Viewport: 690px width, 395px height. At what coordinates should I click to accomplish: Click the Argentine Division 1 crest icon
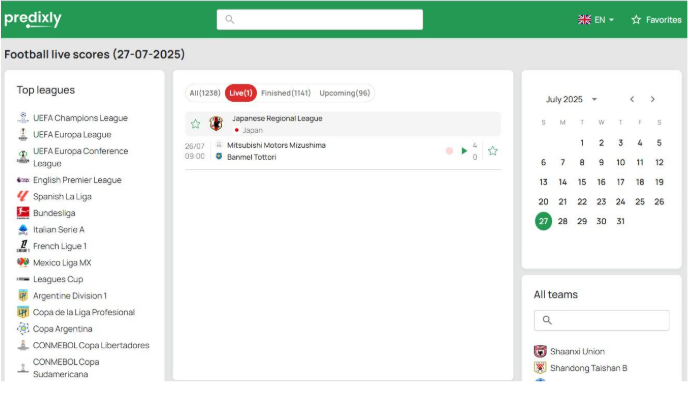pos(23,296)
